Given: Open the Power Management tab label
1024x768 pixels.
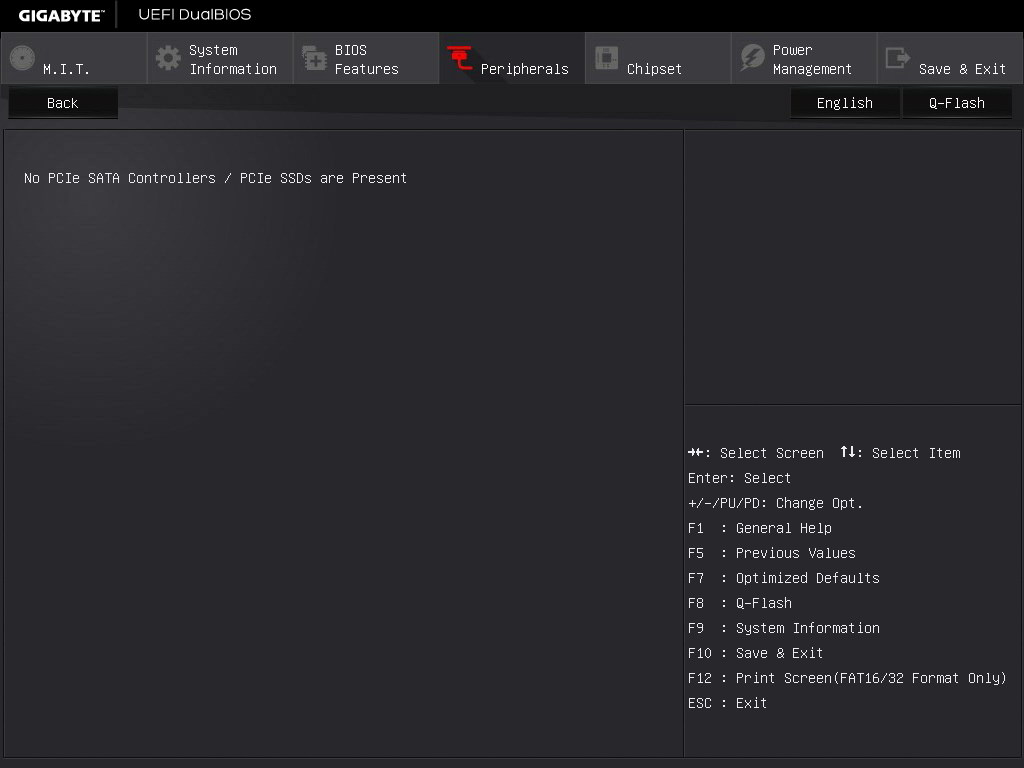Looking at the screenshot, I should click(x=812, y=59).
